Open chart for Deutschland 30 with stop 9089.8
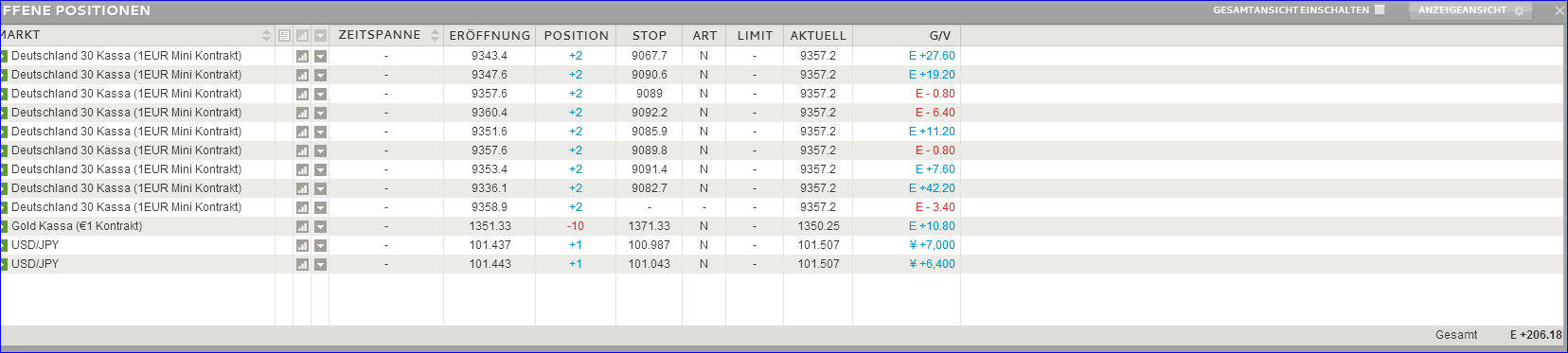This screenshot has height=353, width=1568. (x=302, y=150)
